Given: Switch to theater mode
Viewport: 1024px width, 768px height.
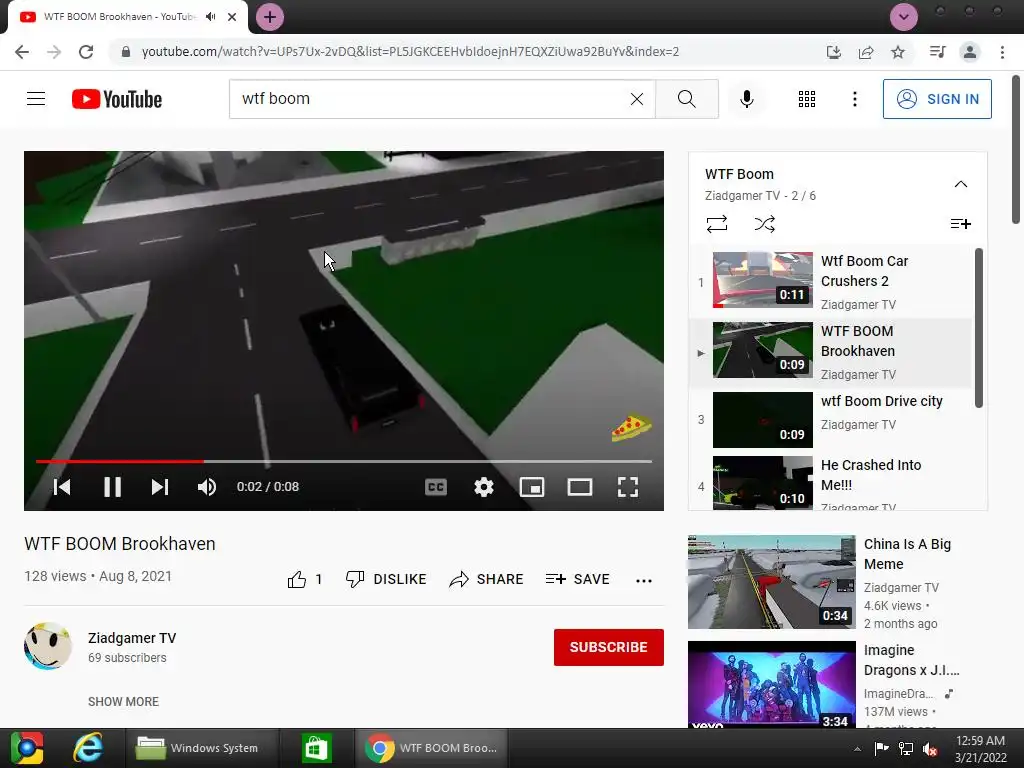Looking at the screenshot, I should [x=579, y=487].
